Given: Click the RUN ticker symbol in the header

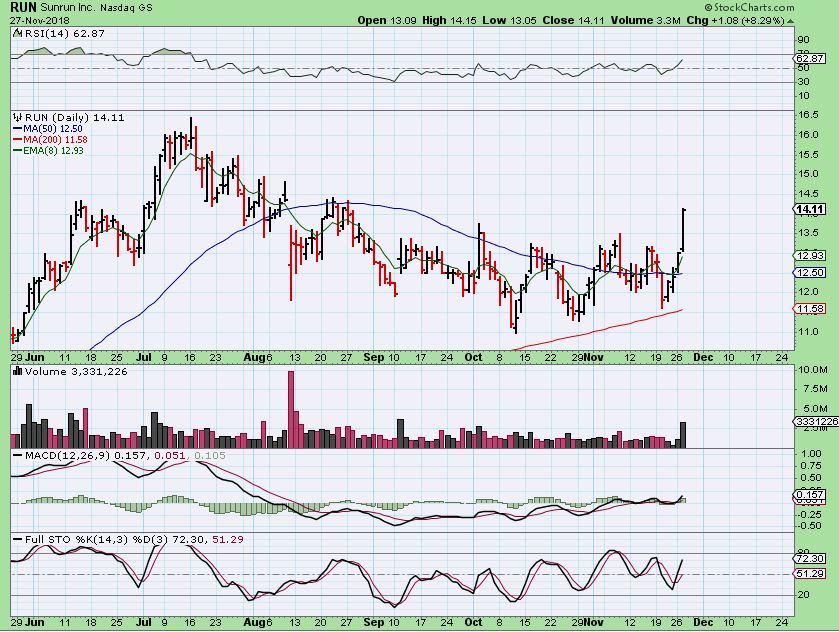Looking at the screenshot, I should click(23, 7).
